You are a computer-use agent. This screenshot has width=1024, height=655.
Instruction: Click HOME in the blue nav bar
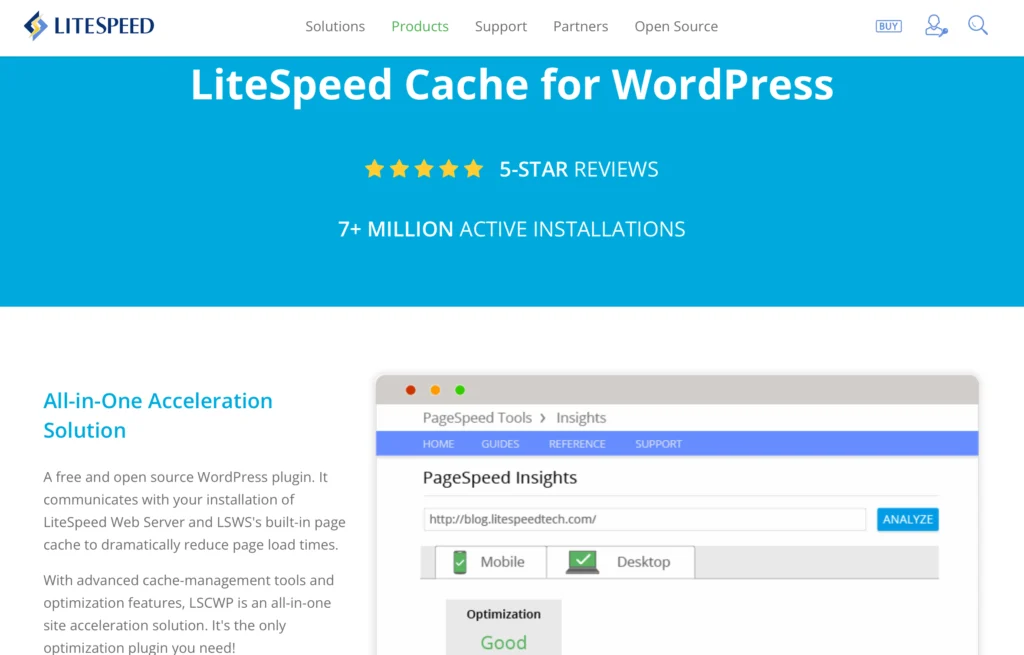coord(438,444)
